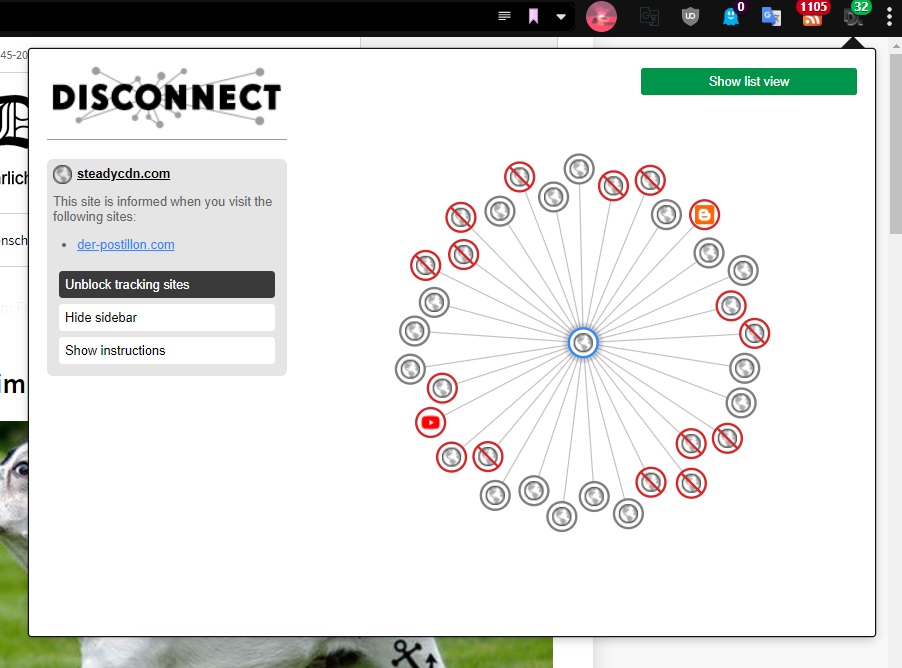Select the red YouTube node in graph
This screenshot has width=902, height=668.
click(430, 423)
